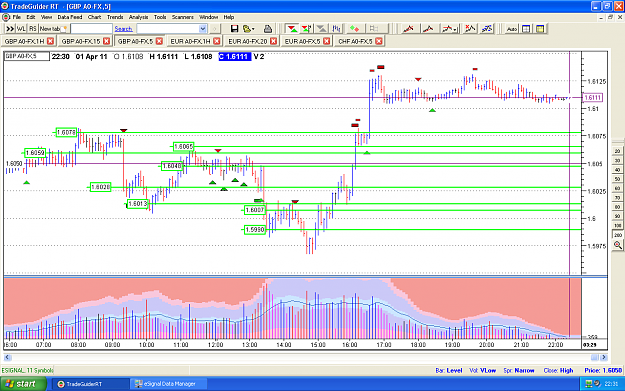625x391 pixels.
Task: Click the GBP A0-FX,5 symbol box on chart
Action: click(27, 56)
